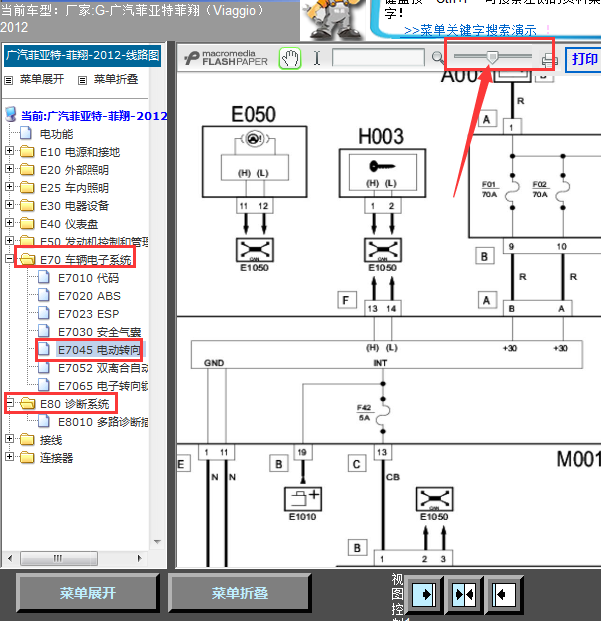Collapse the E70 车辆电子系统 folder

[10, 259]
